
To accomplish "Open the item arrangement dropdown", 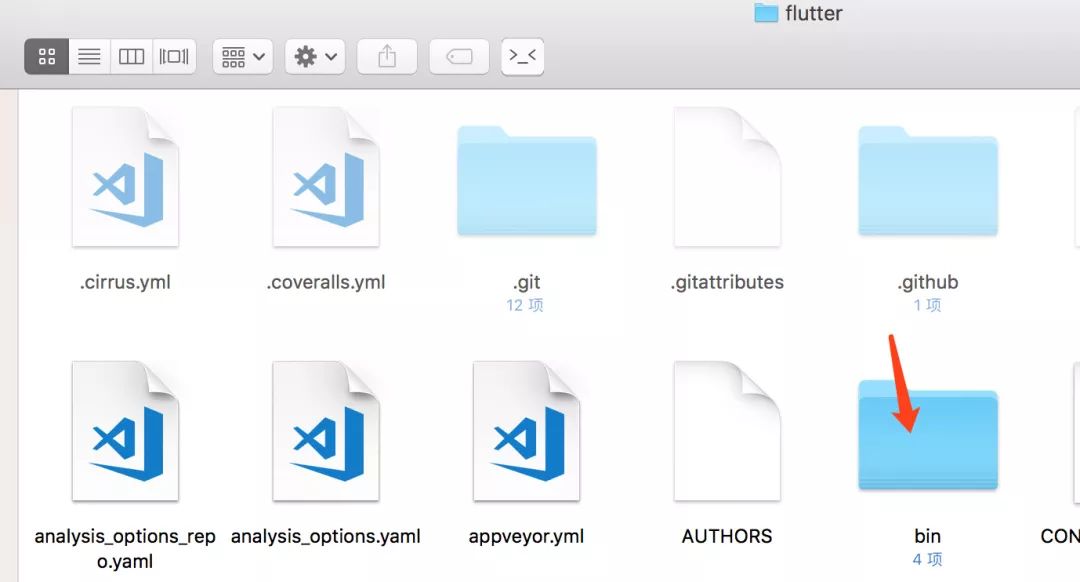I will coord(243,56).
